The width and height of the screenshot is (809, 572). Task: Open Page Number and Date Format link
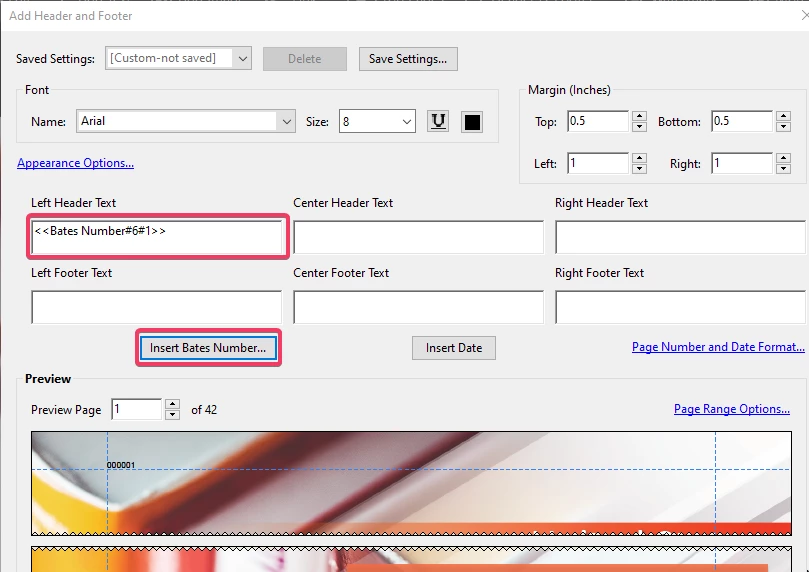point(718,347)
